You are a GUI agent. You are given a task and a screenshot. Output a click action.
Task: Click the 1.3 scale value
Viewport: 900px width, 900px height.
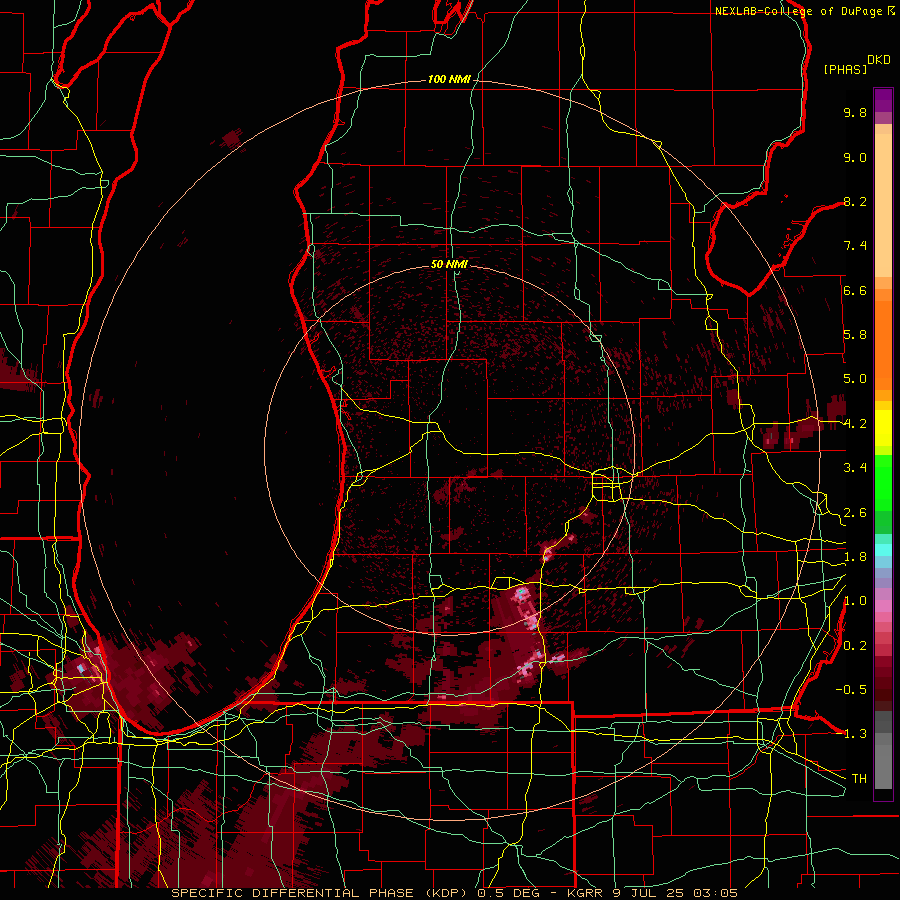click(855, 734)
